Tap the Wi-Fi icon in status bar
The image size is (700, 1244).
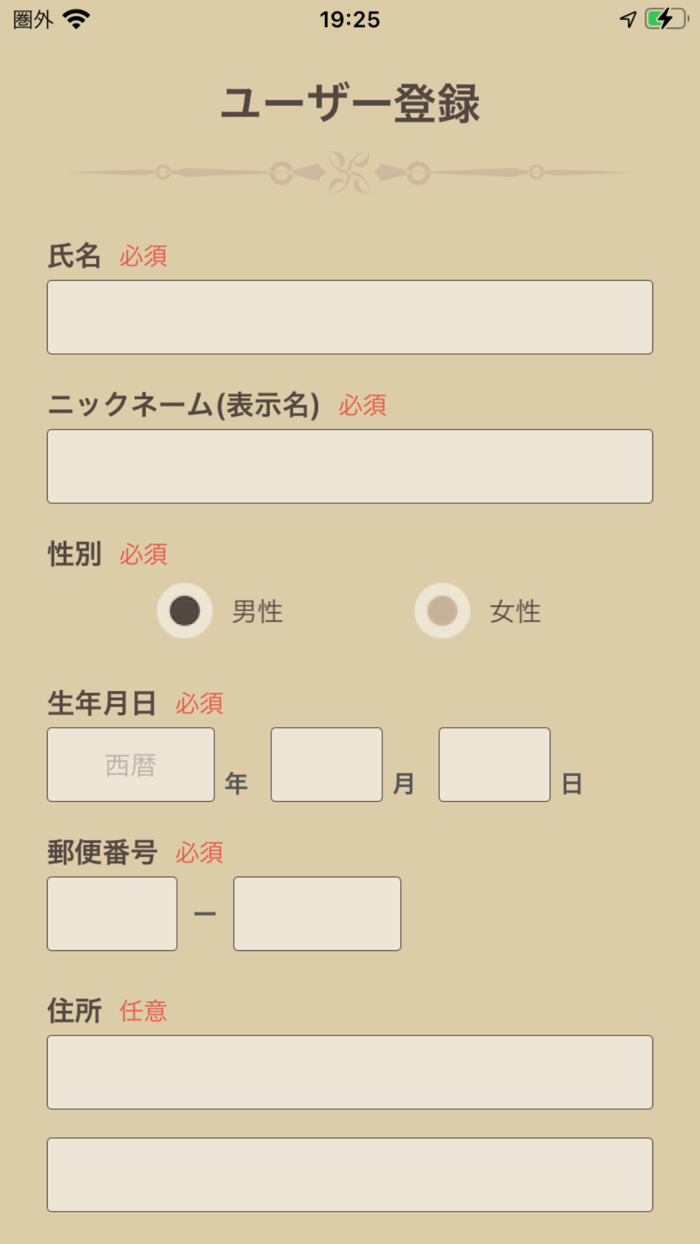click(76, 19)
